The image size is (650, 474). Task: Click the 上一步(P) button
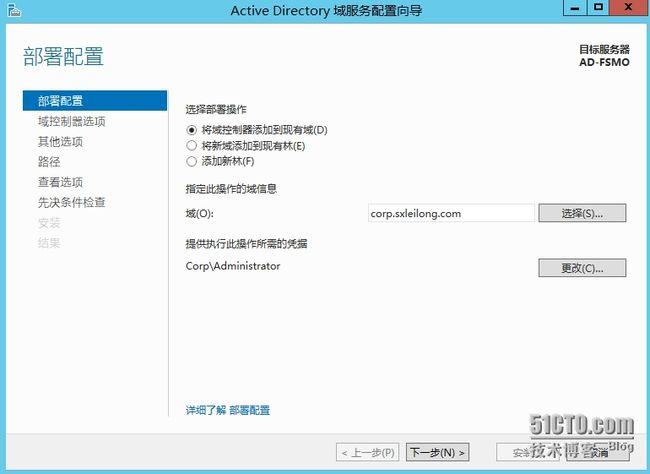[x=368, y=452]
